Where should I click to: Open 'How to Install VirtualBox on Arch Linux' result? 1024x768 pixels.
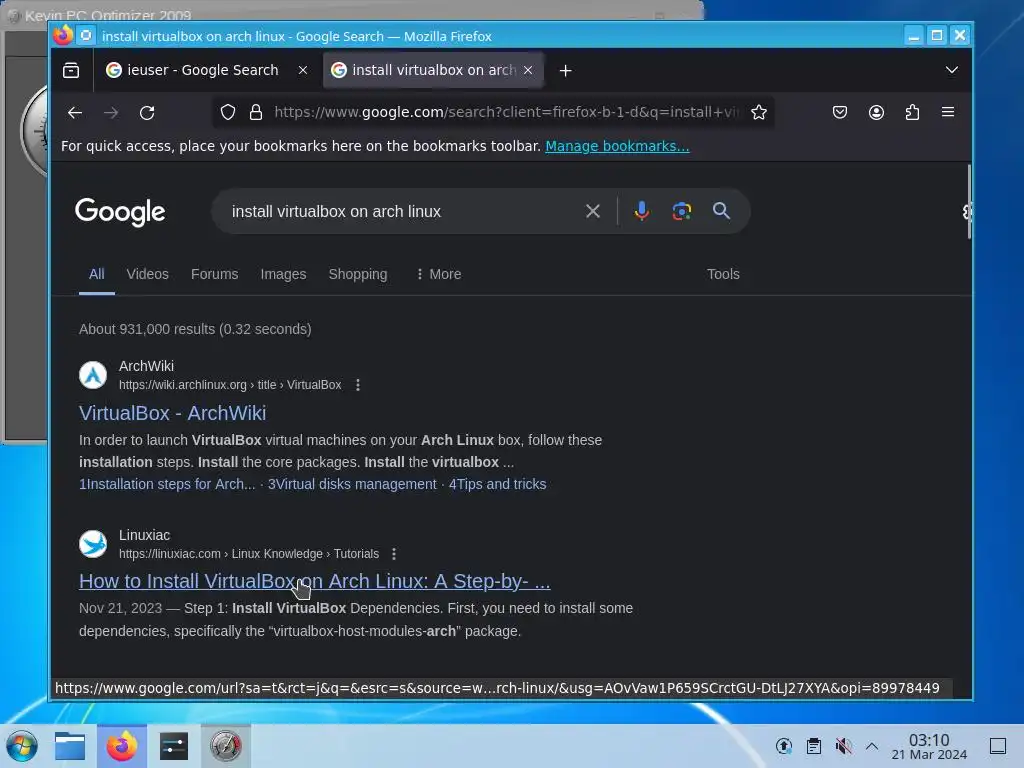pyautogui.click(x=315, y=581)
